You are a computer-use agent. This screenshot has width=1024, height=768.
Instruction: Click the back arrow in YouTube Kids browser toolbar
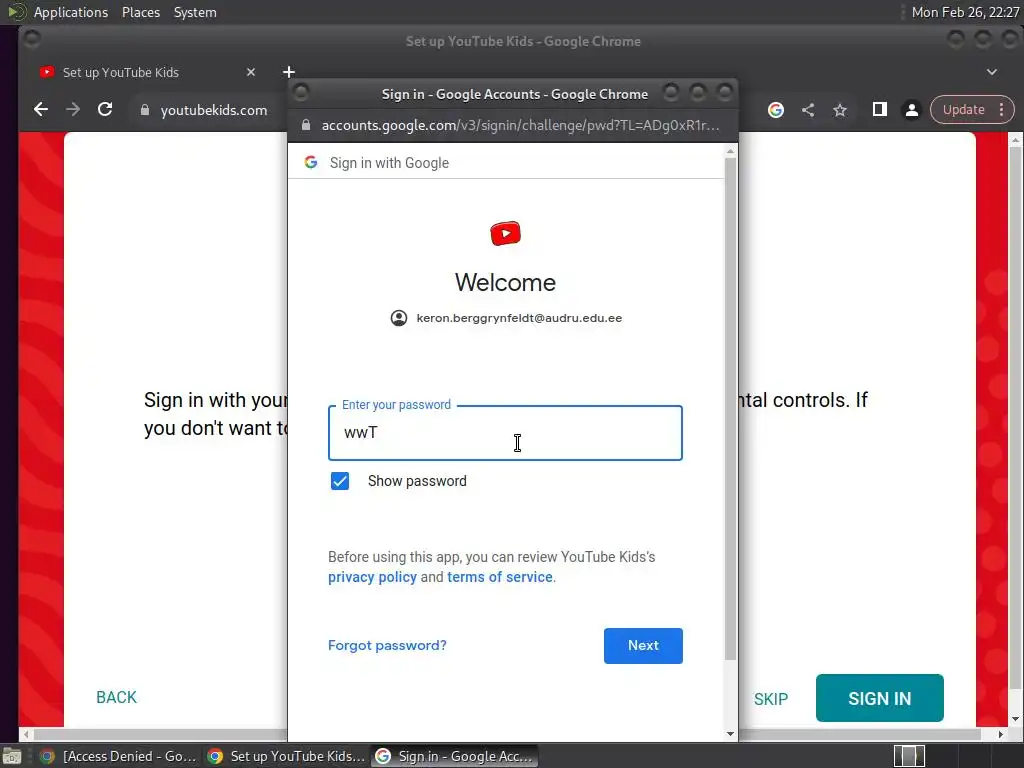click(x=40, y=110)
